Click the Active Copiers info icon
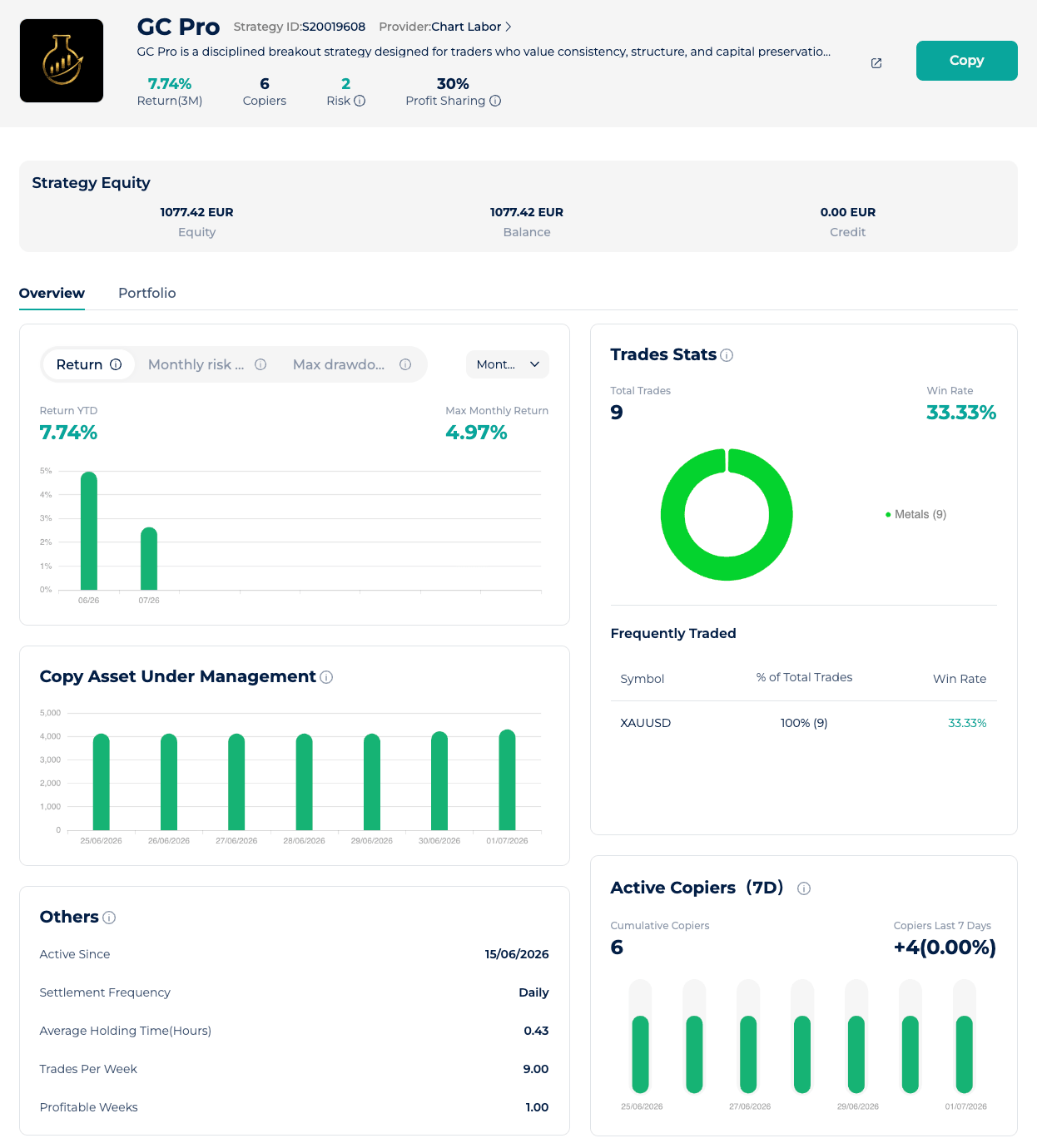 tap(804, 888)
